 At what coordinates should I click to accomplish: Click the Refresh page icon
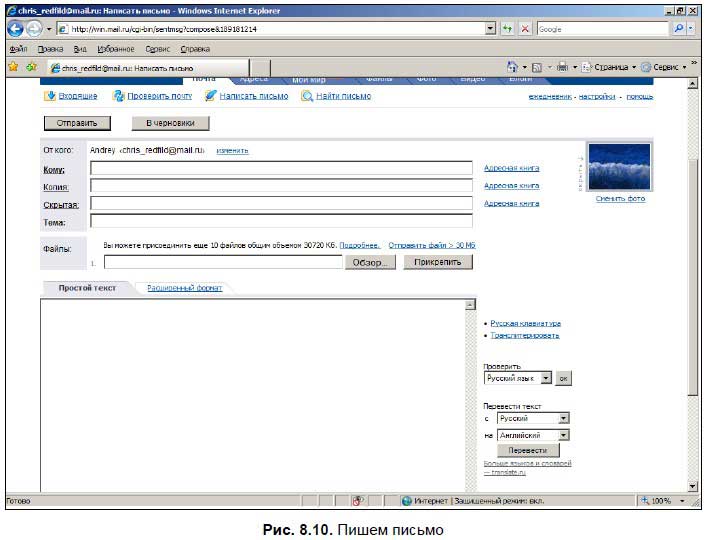[x=508, y=29]
